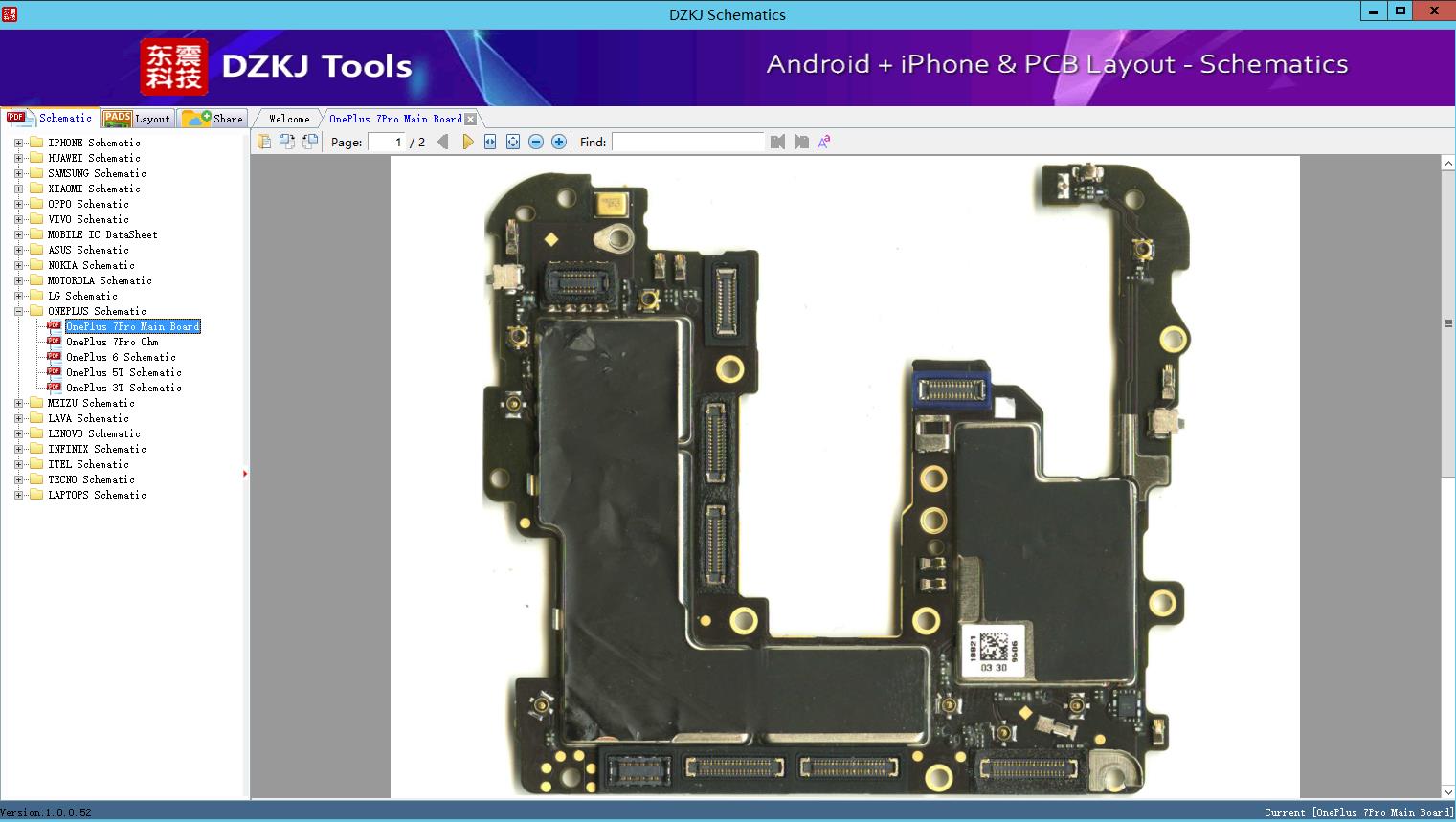
Task: Fit the page to width
Action: click(490, 142)
